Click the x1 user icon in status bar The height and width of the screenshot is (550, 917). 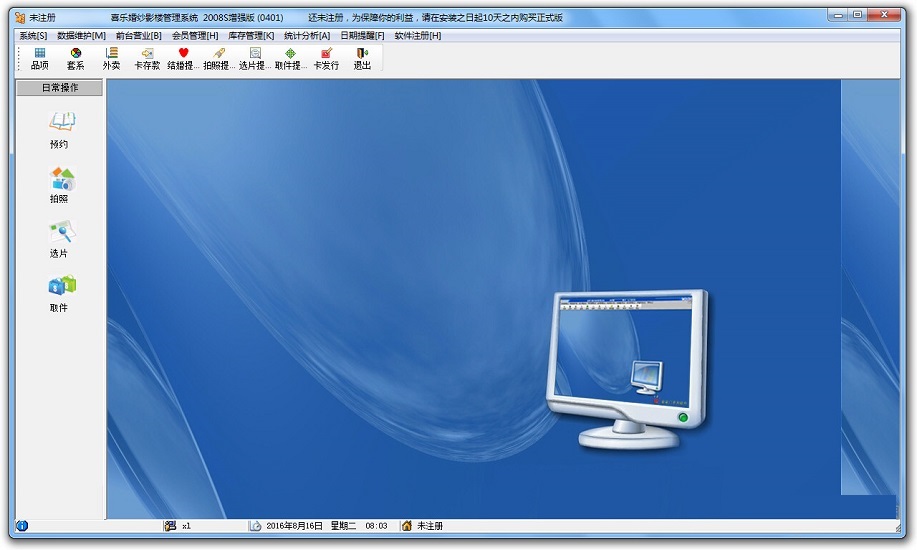(170, 525)
